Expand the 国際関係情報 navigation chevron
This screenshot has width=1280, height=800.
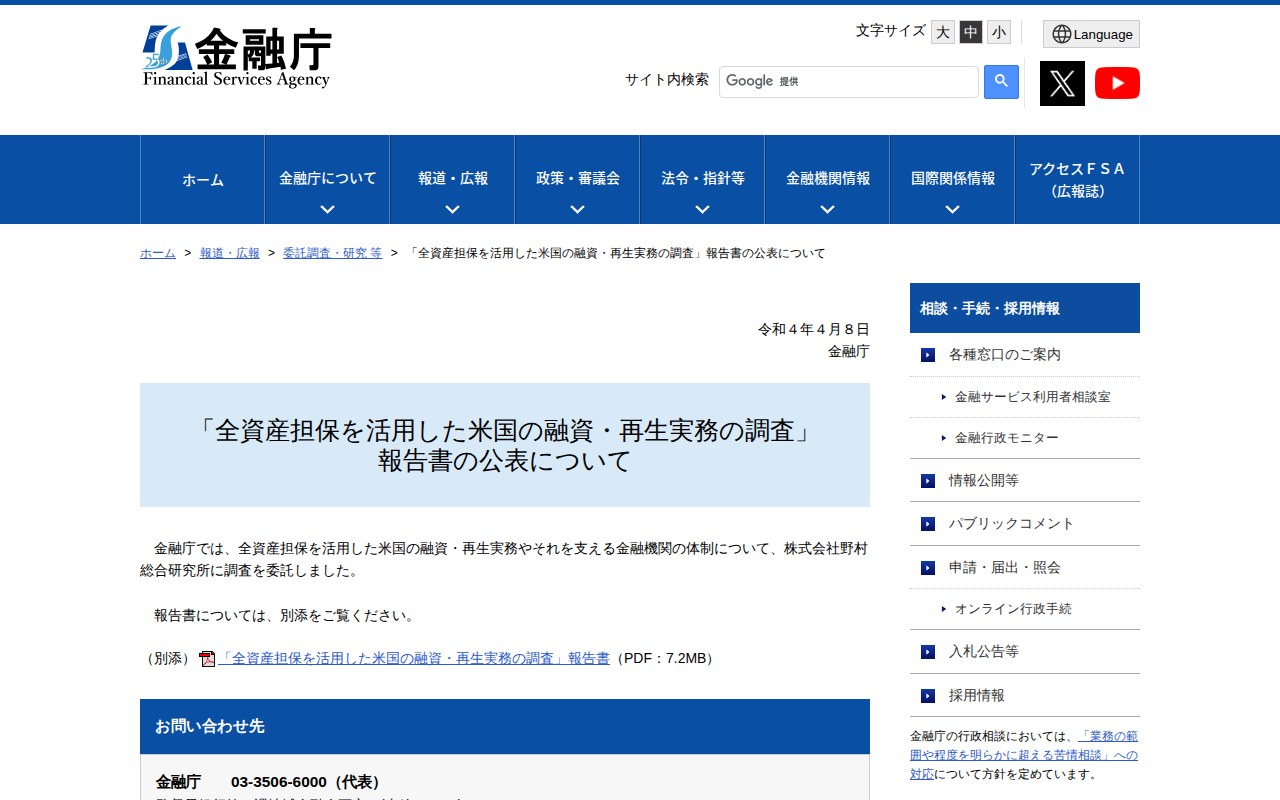point(951,208)
